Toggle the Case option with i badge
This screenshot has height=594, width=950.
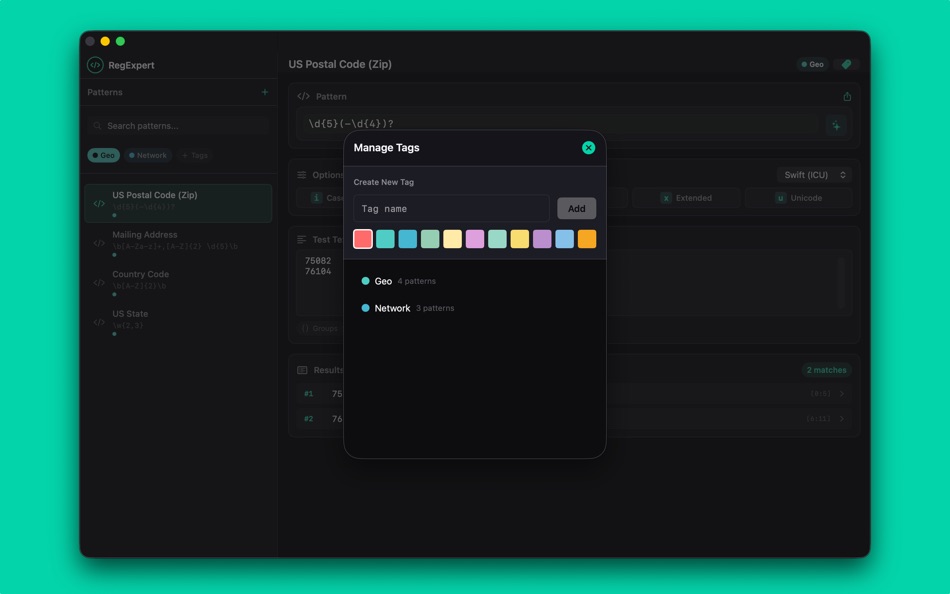(x=321, y=198)
